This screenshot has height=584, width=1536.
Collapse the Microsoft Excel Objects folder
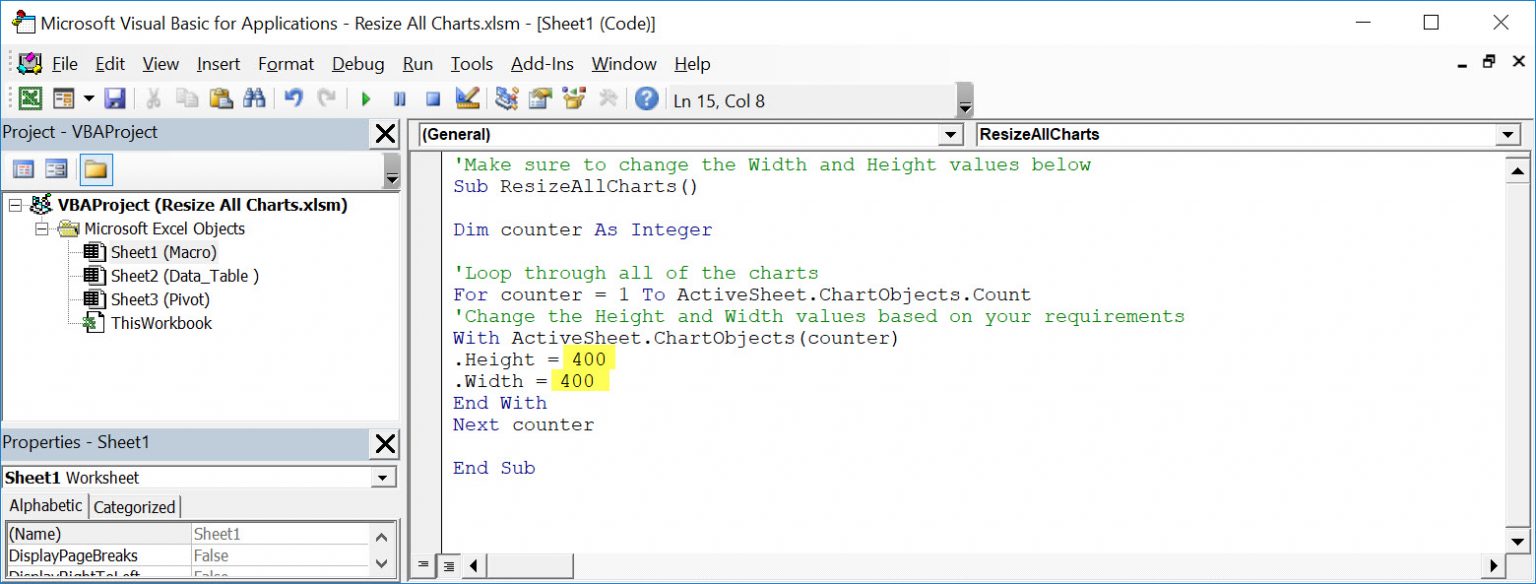pos(41,228)
